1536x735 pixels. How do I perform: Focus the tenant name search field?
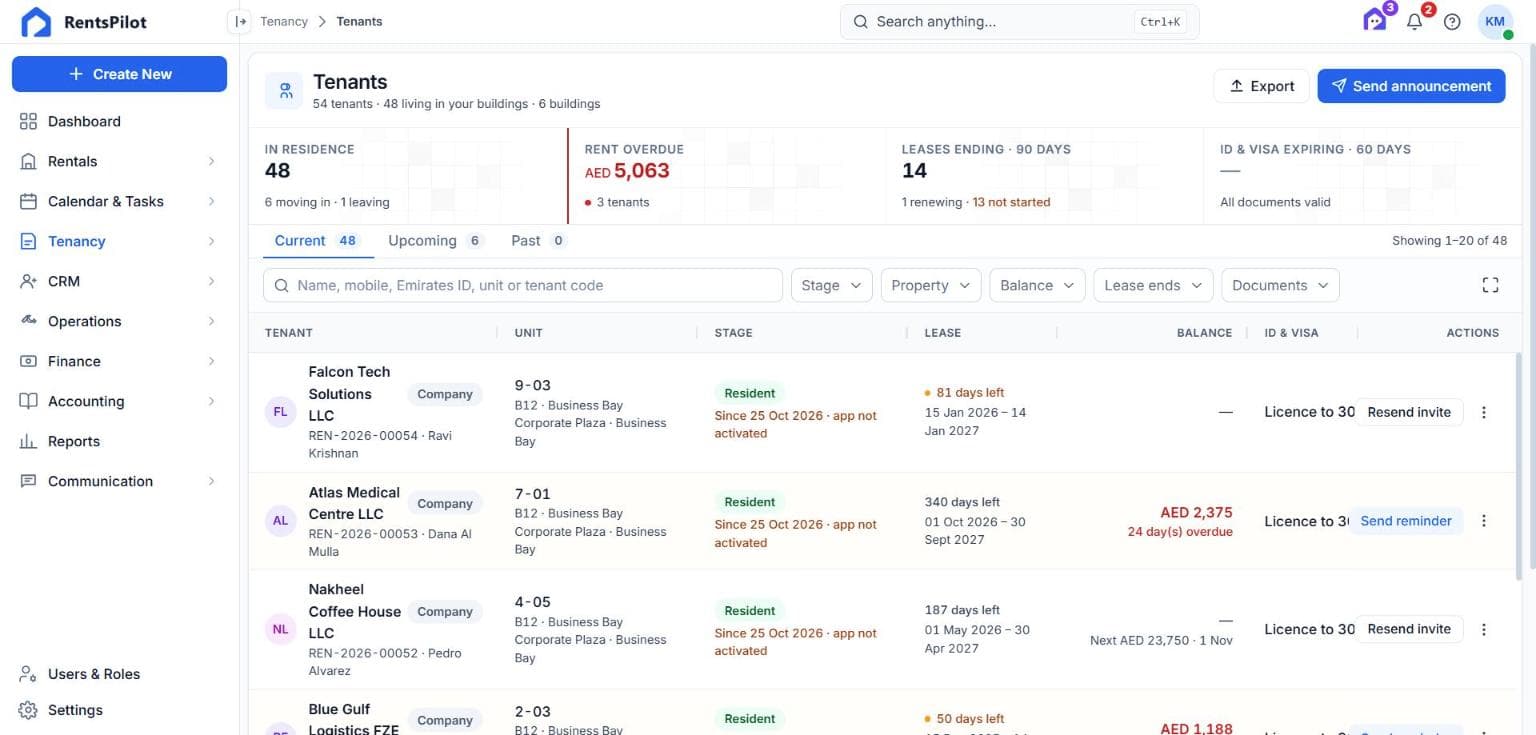point(523,285)
